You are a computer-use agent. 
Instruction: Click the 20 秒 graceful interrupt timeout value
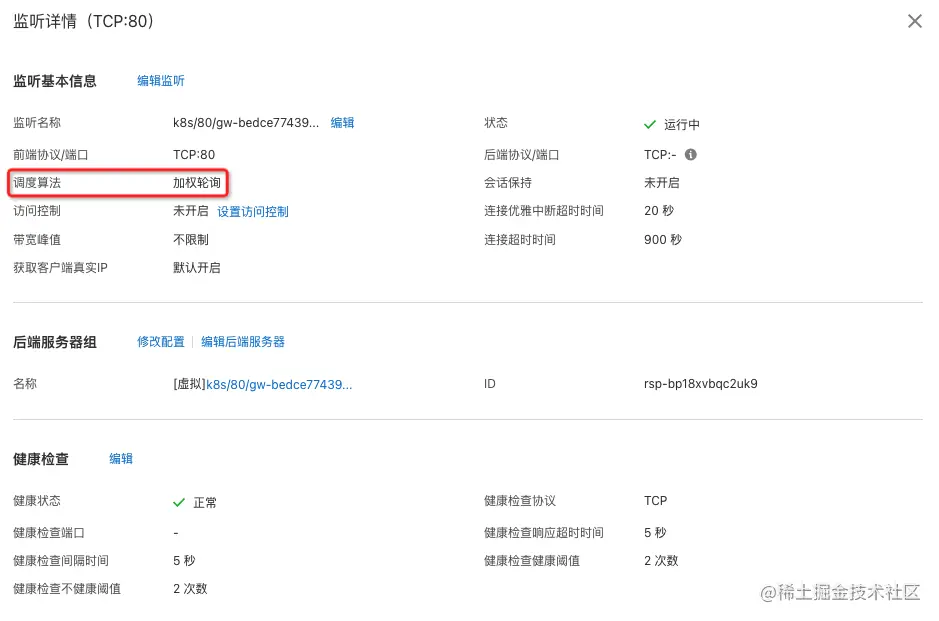(x=659, y=211)
